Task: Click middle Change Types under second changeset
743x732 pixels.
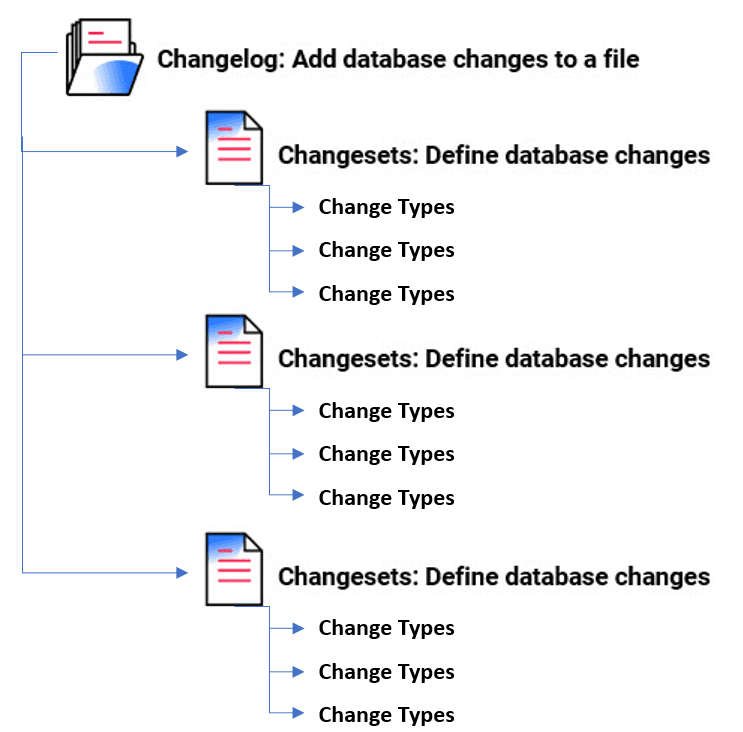Action: [386, 454]
